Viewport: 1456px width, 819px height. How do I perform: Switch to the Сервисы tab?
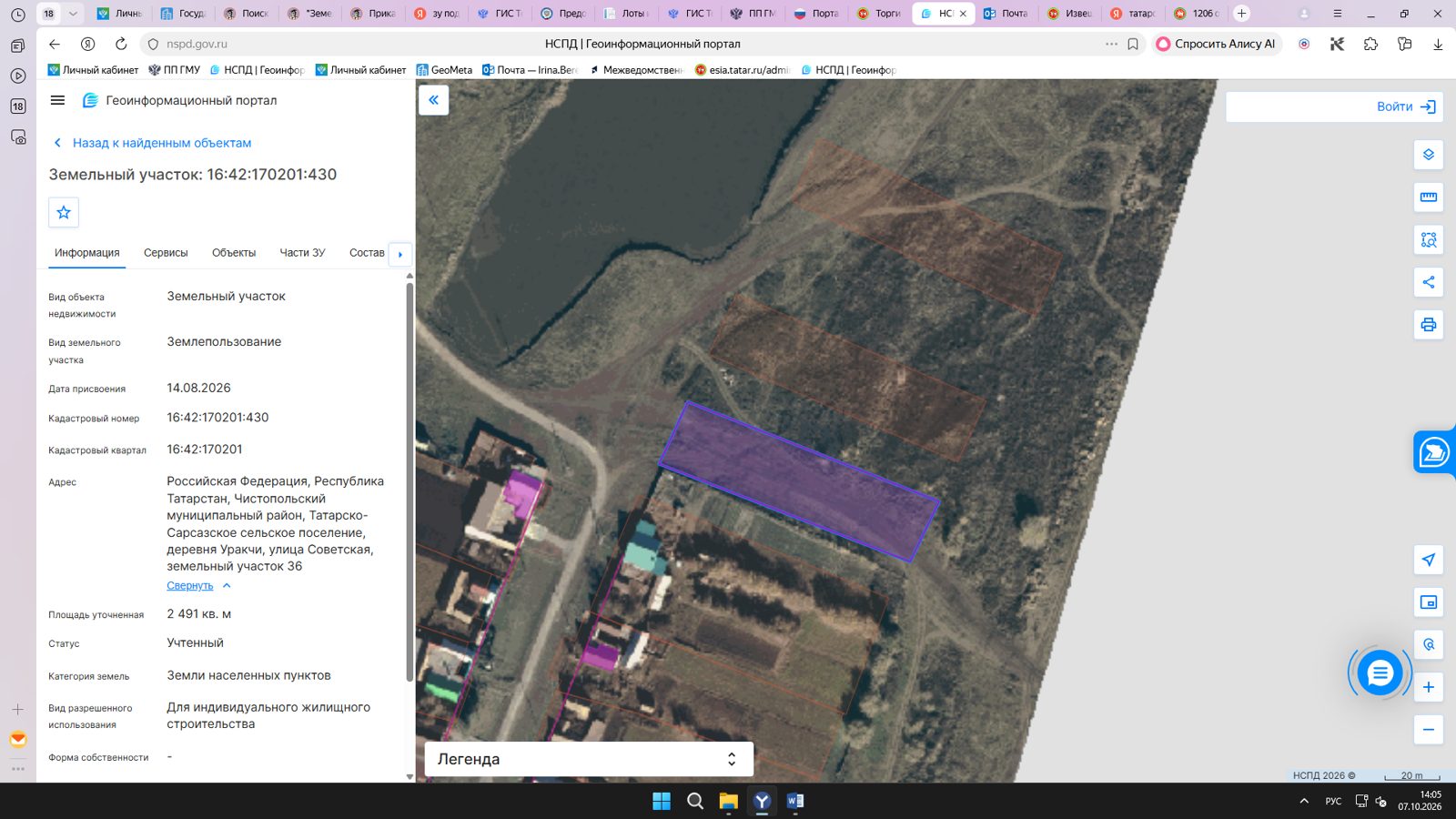[166, 253]
